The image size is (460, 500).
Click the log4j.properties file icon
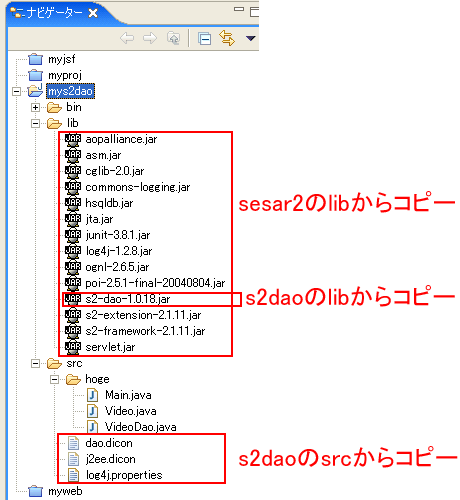[73, 475]
